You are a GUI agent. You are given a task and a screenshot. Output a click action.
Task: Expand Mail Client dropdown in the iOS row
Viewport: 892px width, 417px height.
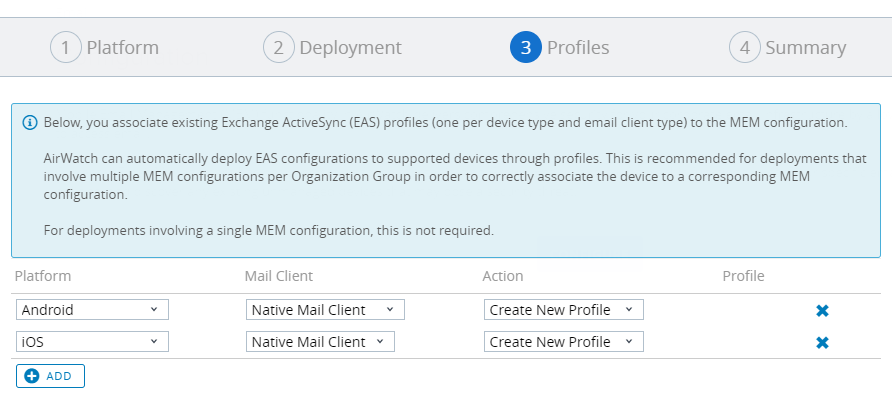(x=320, y=342)
